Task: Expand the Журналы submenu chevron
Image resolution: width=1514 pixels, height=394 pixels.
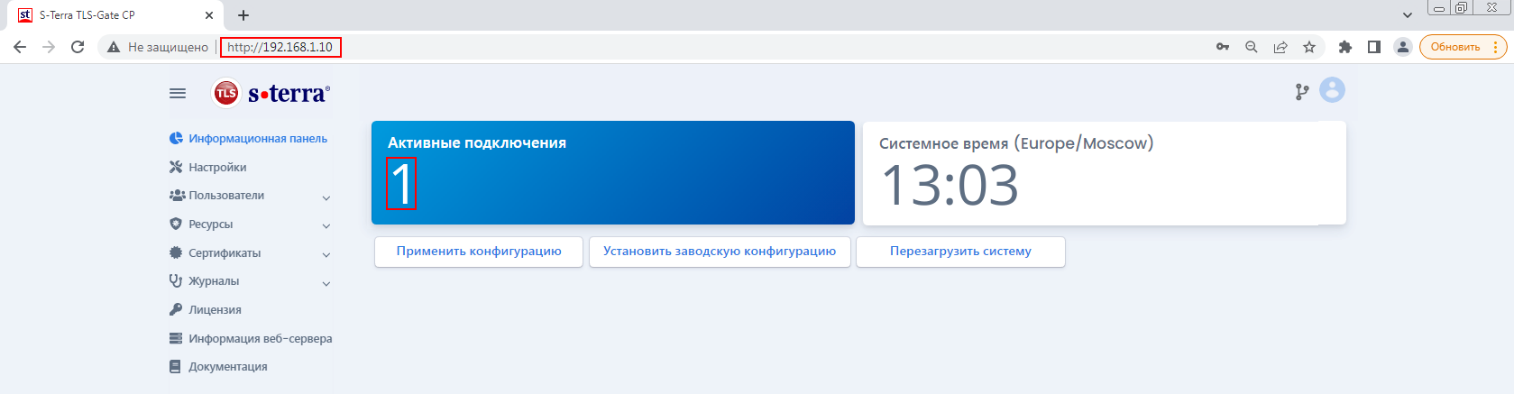Action: (326, 283)
